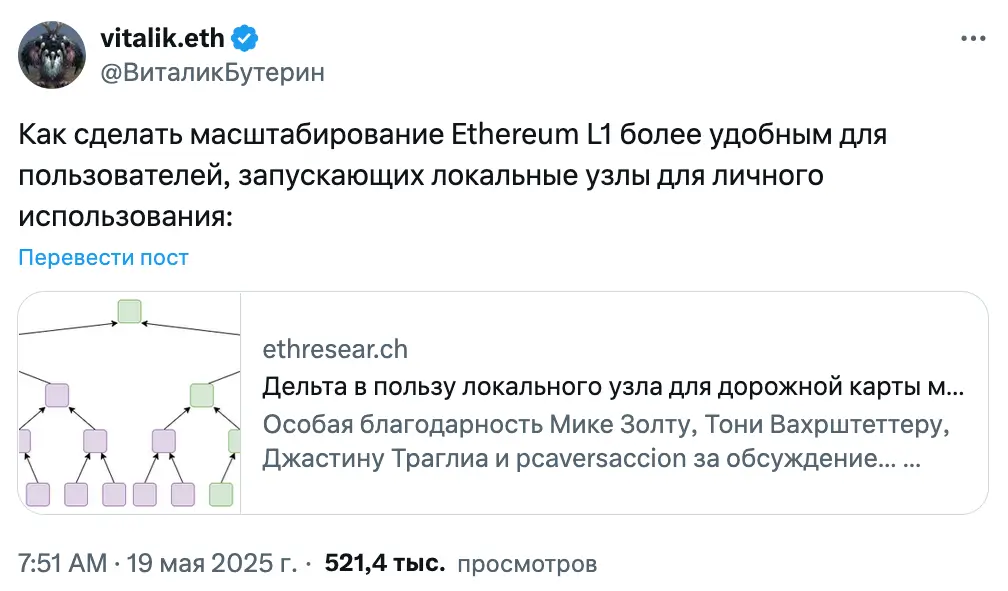
Task: Open the @ВиталикБутерин handle link
Action: click(x=212, y=72)
